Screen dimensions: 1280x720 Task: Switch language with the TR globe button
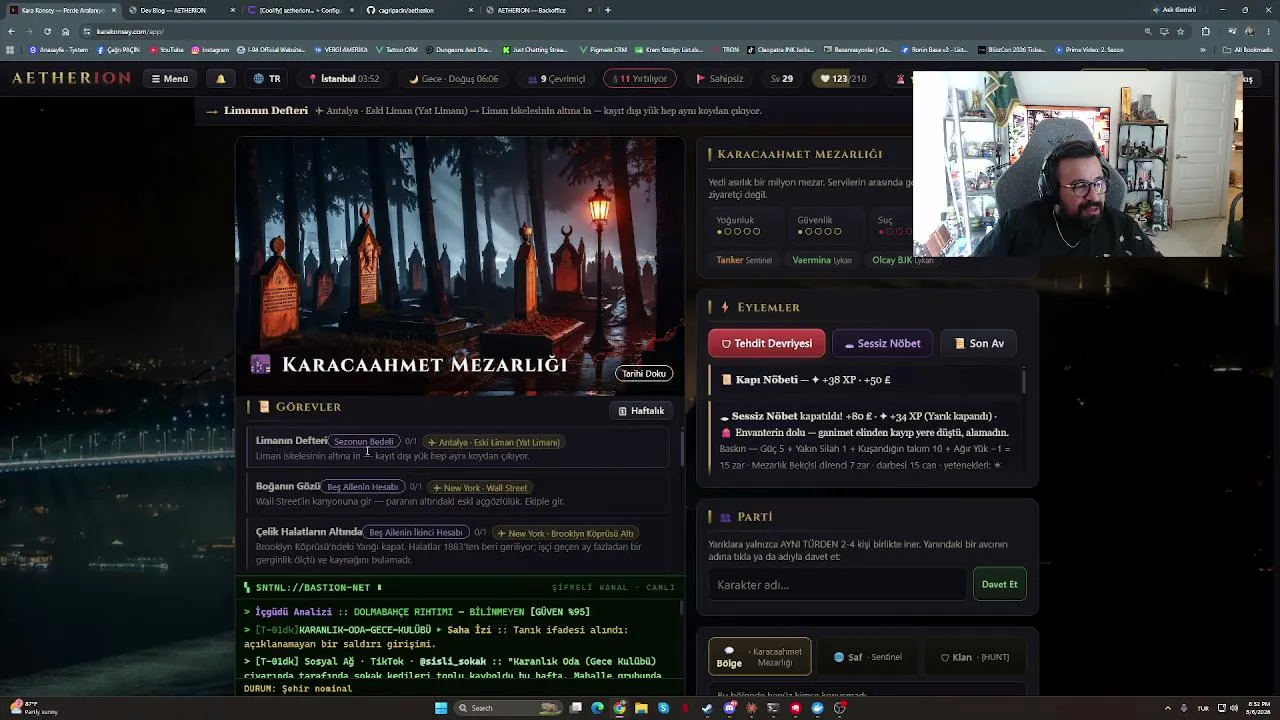267,79
